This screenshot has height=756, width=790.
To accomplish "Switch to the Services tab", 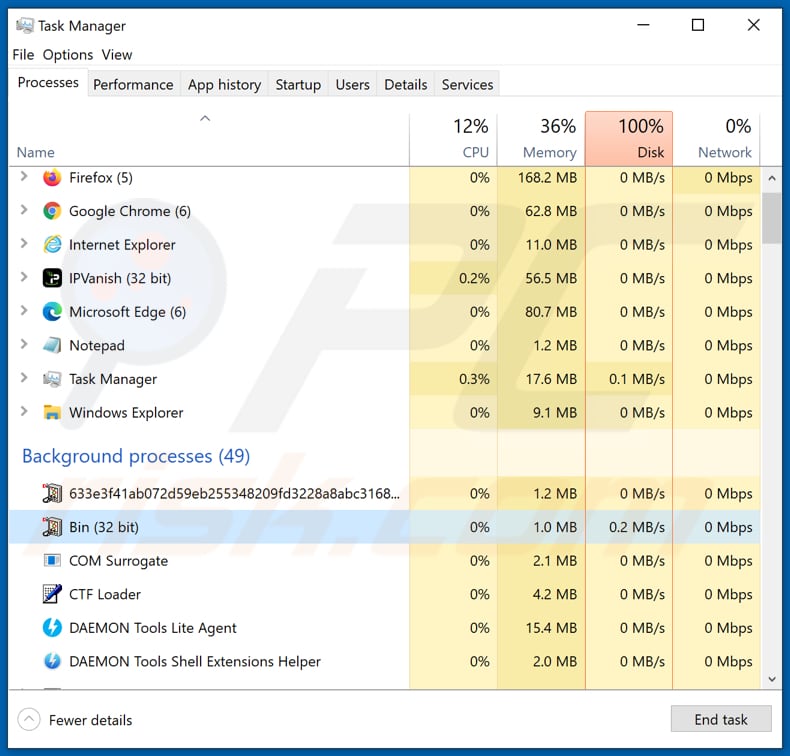I will pos(468,85).
